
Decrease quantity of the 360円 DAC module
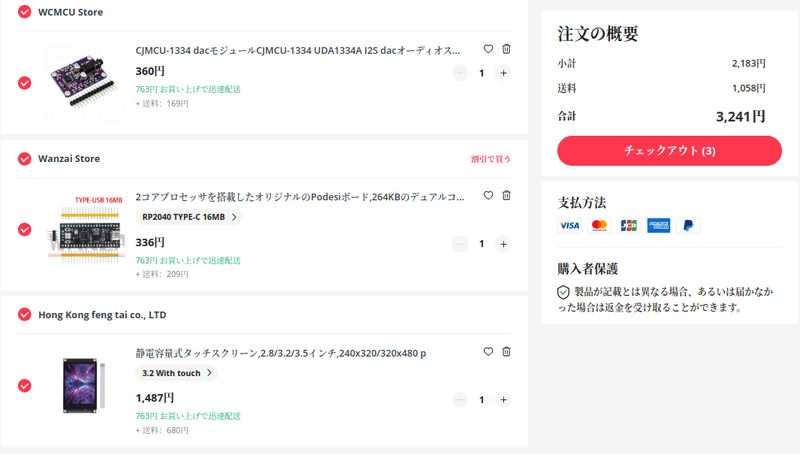click(x=460, y=73)
